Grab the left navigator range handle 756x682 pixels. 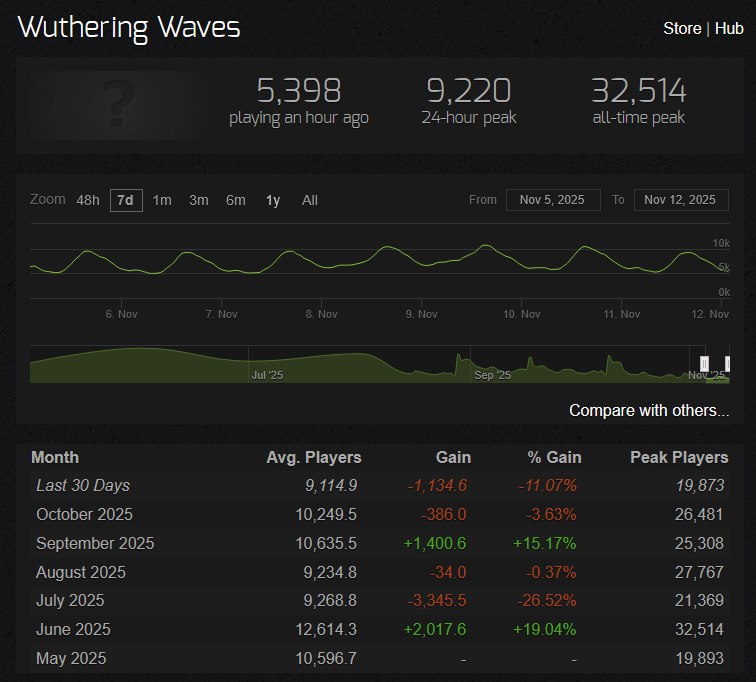click(x=704, y=364)
